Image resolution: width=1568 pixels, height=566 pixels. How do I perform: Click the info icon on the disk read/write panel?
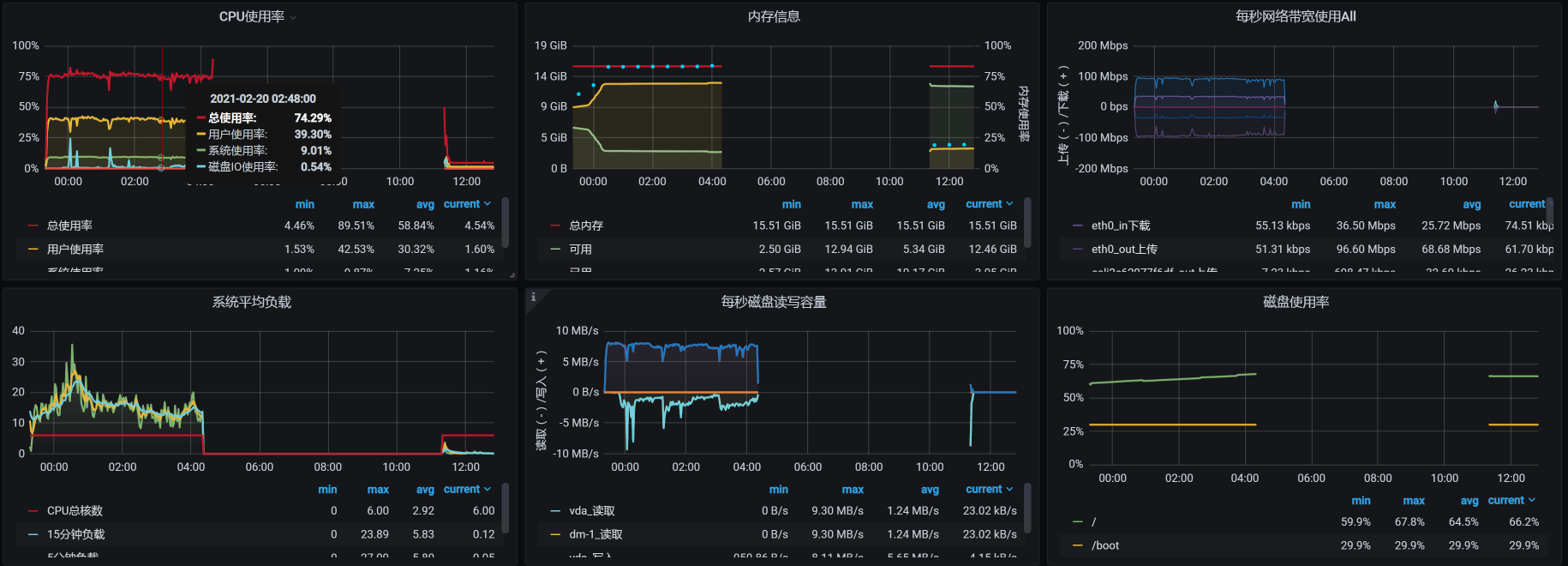click(x=533, y=297)
